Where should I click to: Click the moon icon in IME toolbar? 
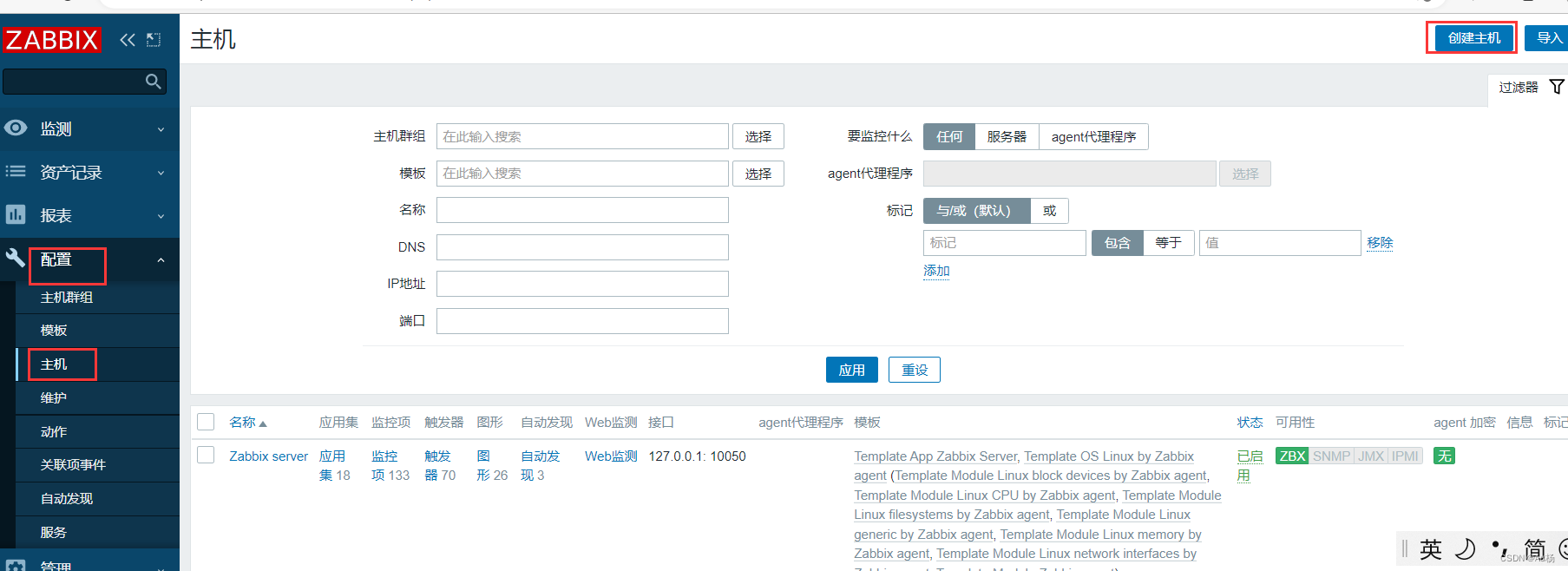point(1466,548)
